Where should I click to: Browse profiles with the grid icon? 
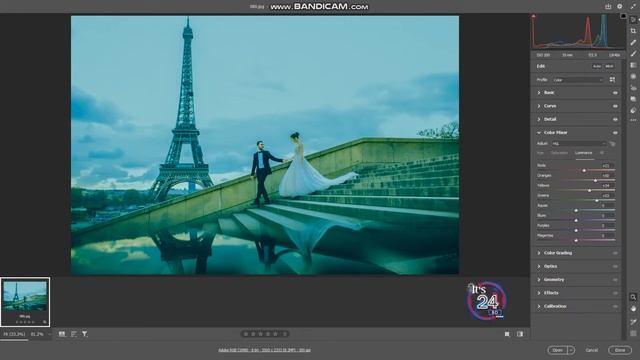click(x=612, y=80)
